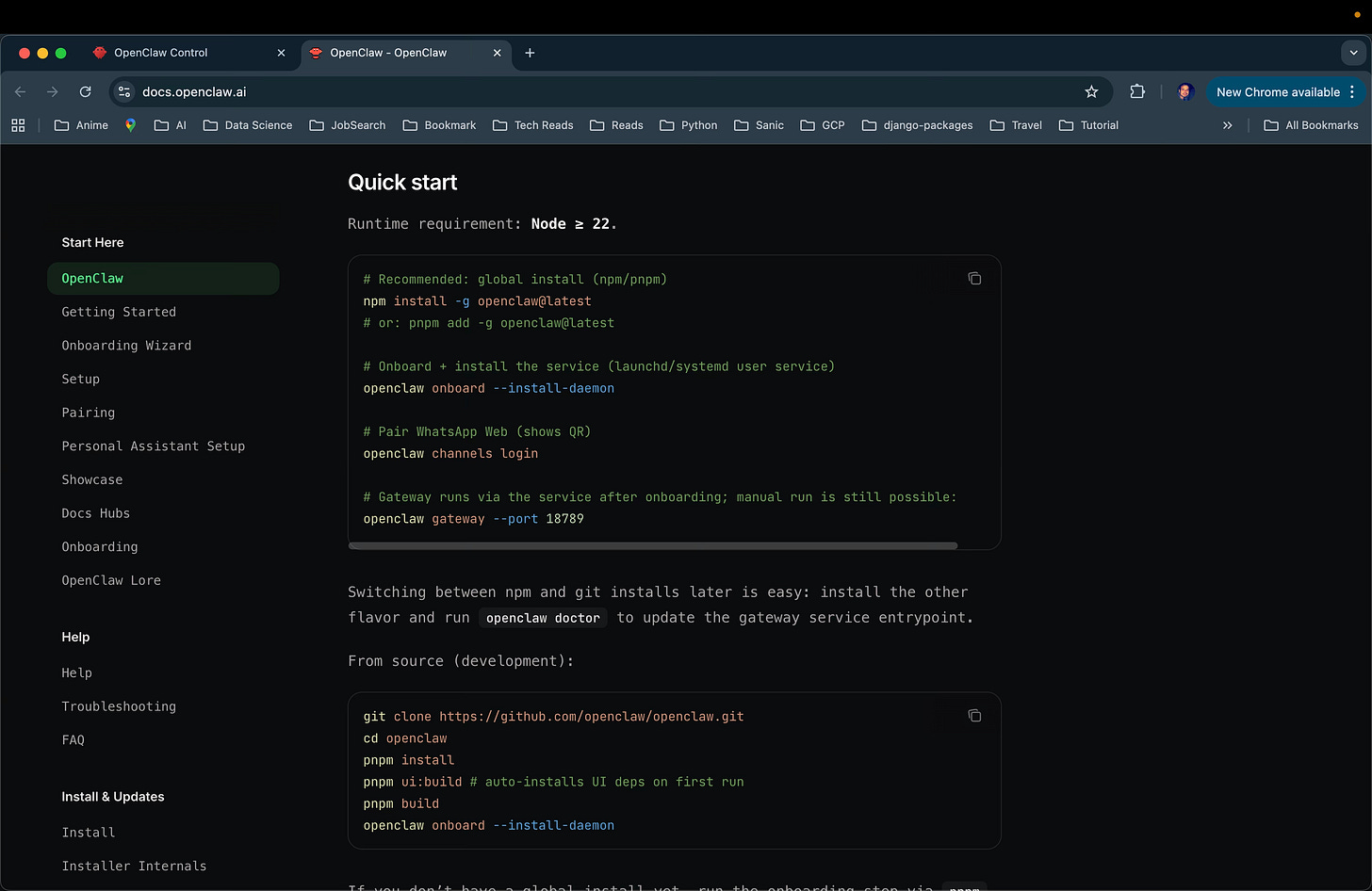Open the Onboarding sidebar page
The width and height of the screenshot is (1372, 891).
tap(99, 546)
